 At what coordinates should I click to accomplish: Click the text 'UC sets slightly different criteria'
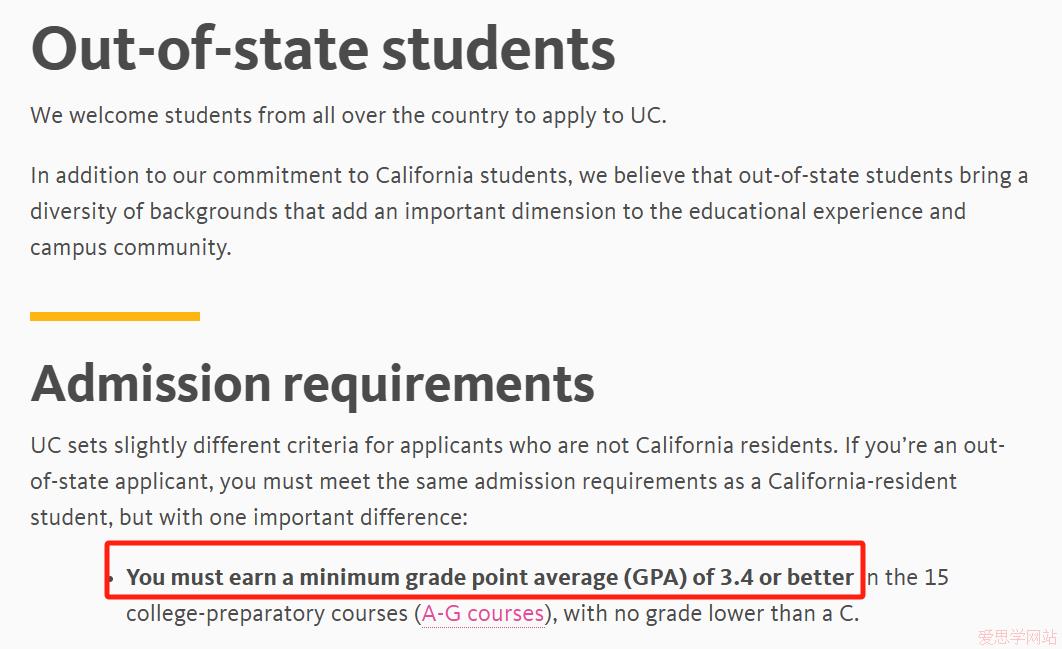(196, 446)
